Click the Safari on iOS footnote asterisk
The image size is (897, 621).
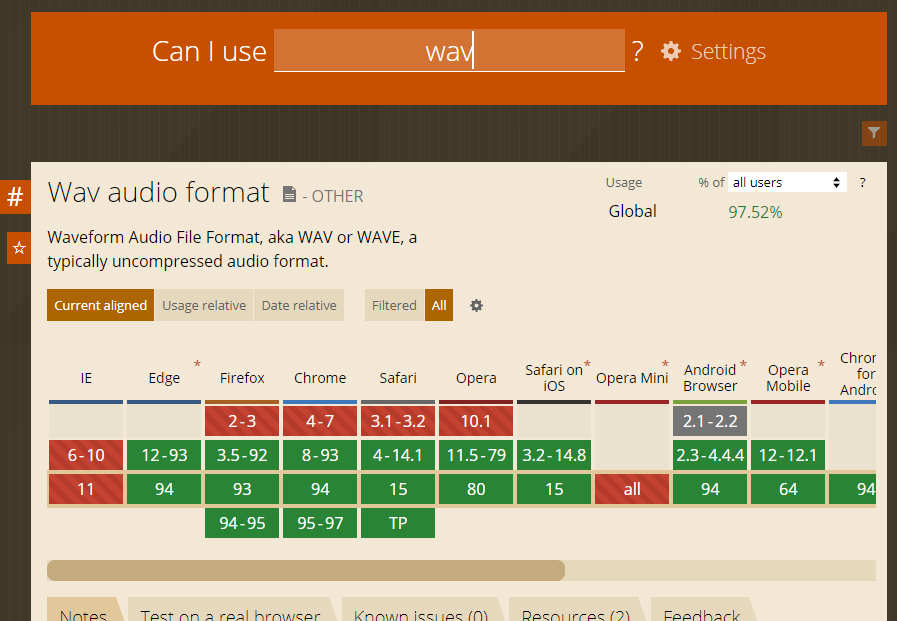click(587, 364)
